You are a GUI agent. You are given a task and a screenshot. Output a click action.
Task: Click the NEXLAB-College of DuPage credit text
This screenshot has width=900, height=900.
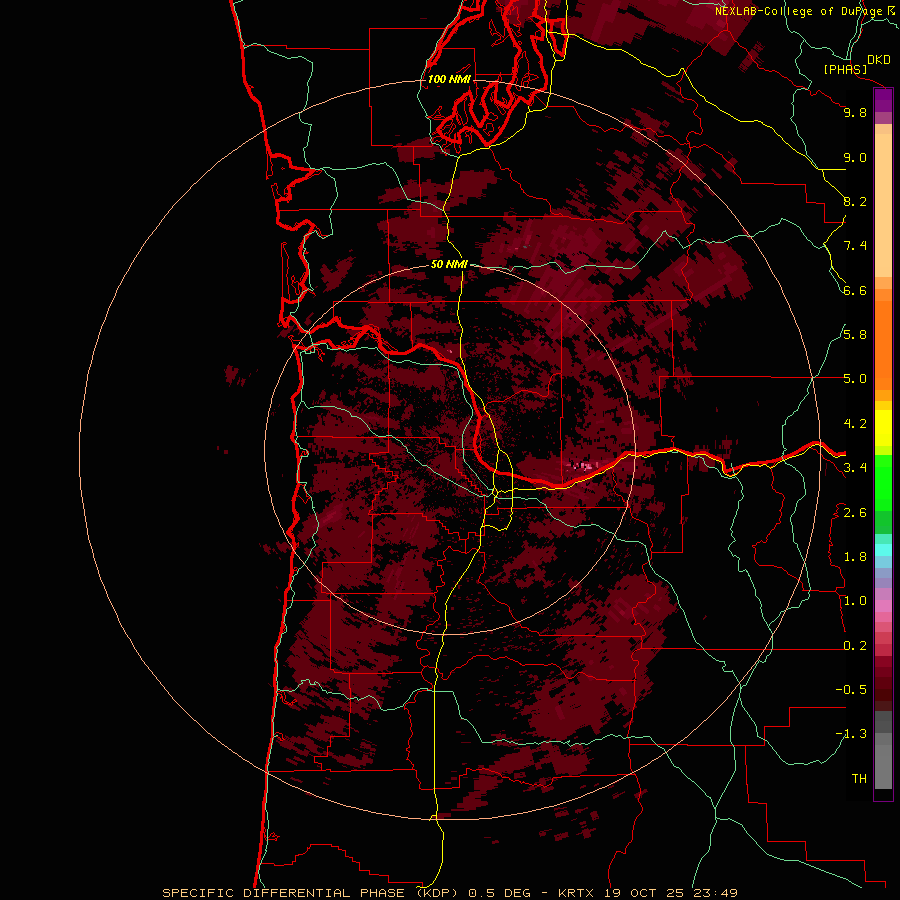pyautogui.click(x=800, y=11)
